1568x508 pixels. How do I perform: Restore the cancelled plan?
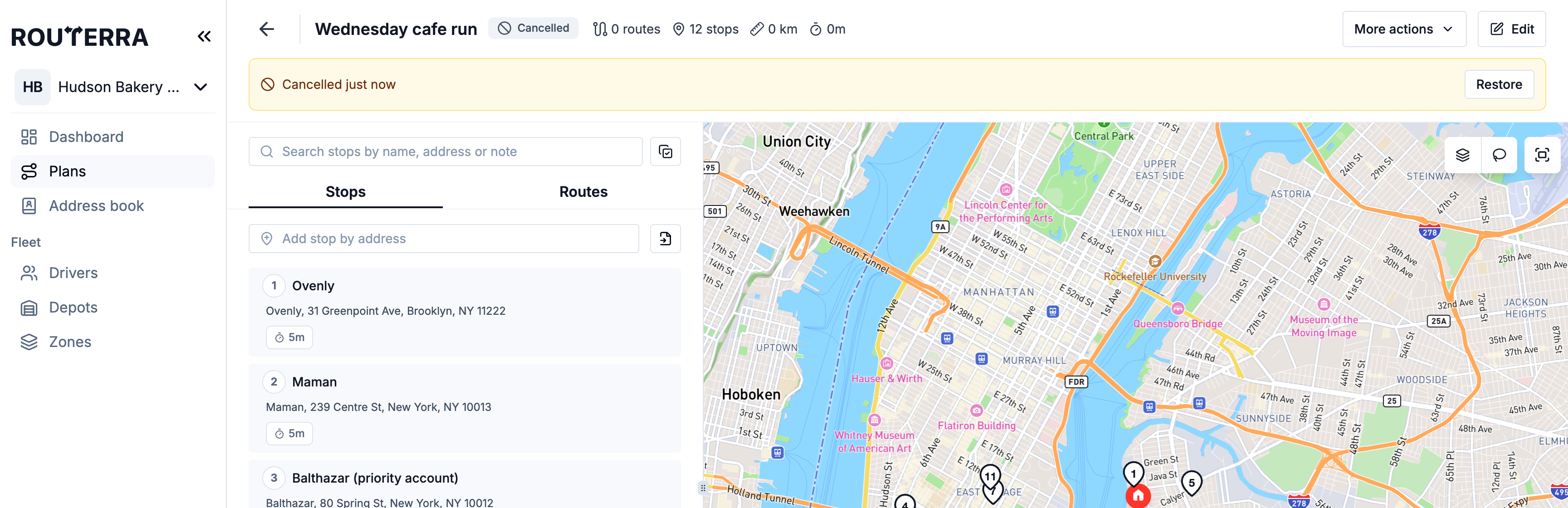(1499, 84)
